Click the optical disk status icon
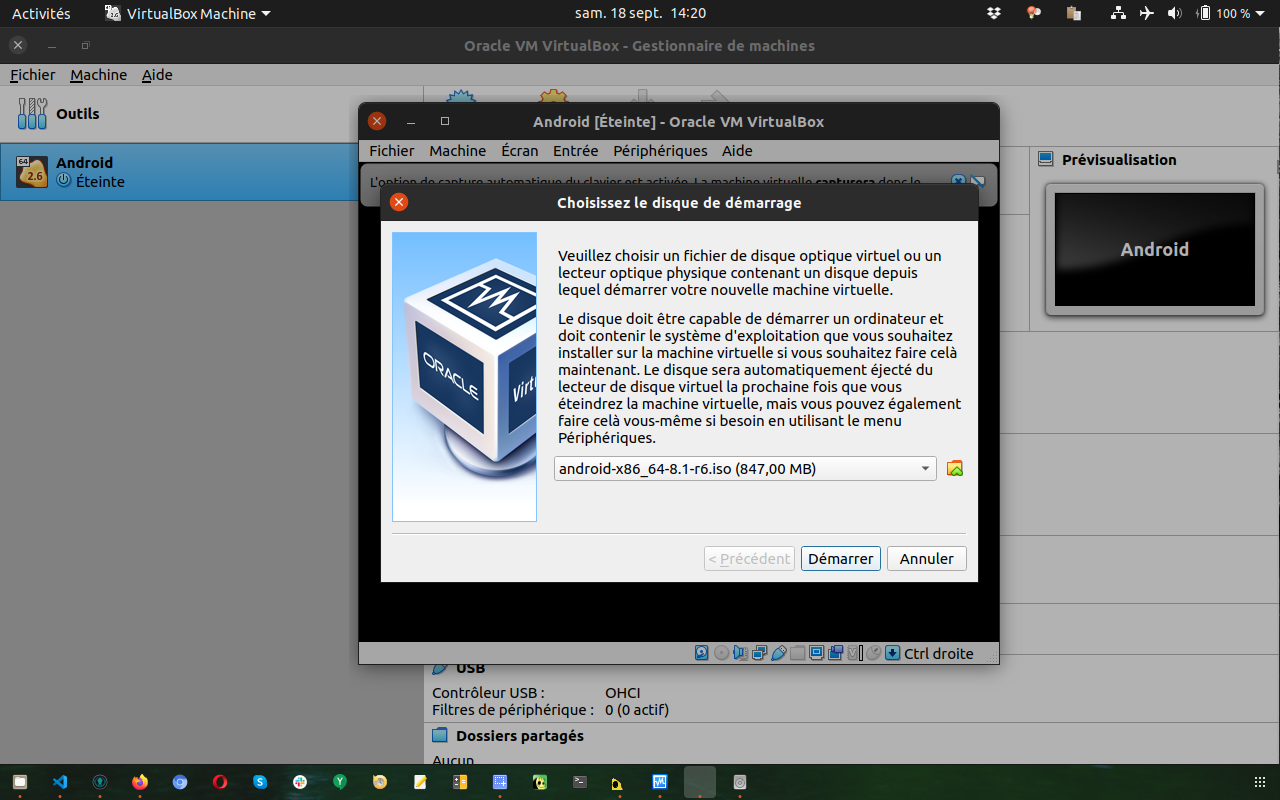Screen dimensions: 1280x800 [x=721, y=653]
